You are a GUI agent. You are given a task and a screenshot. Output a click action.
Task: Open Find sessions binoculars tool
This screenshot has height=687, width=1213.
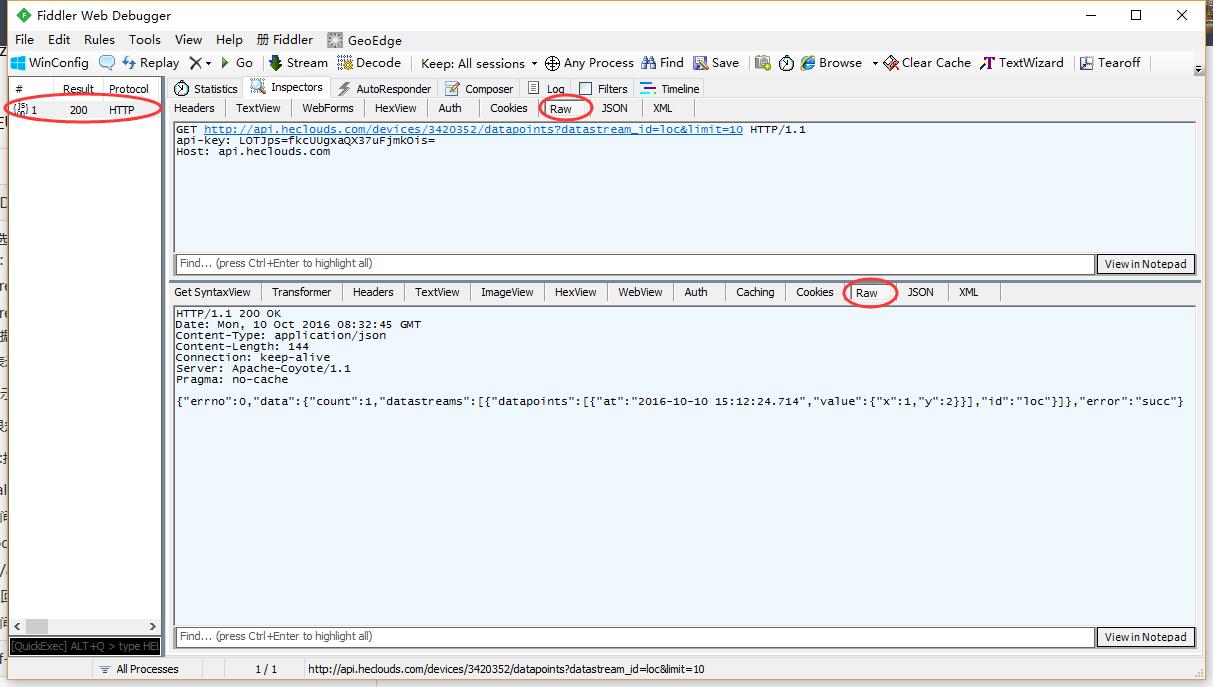(x=662, y=62)
